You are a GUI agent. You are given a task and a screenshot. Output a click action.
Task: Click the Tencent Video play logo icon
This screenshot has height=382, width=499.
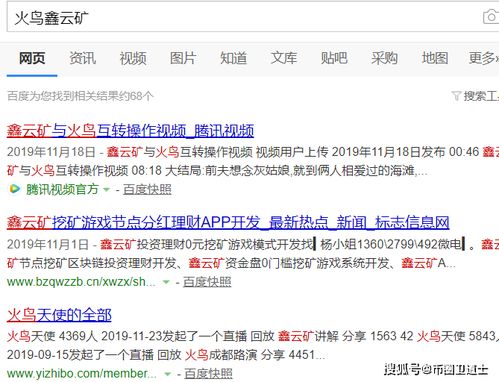click(x=14, y=189)
